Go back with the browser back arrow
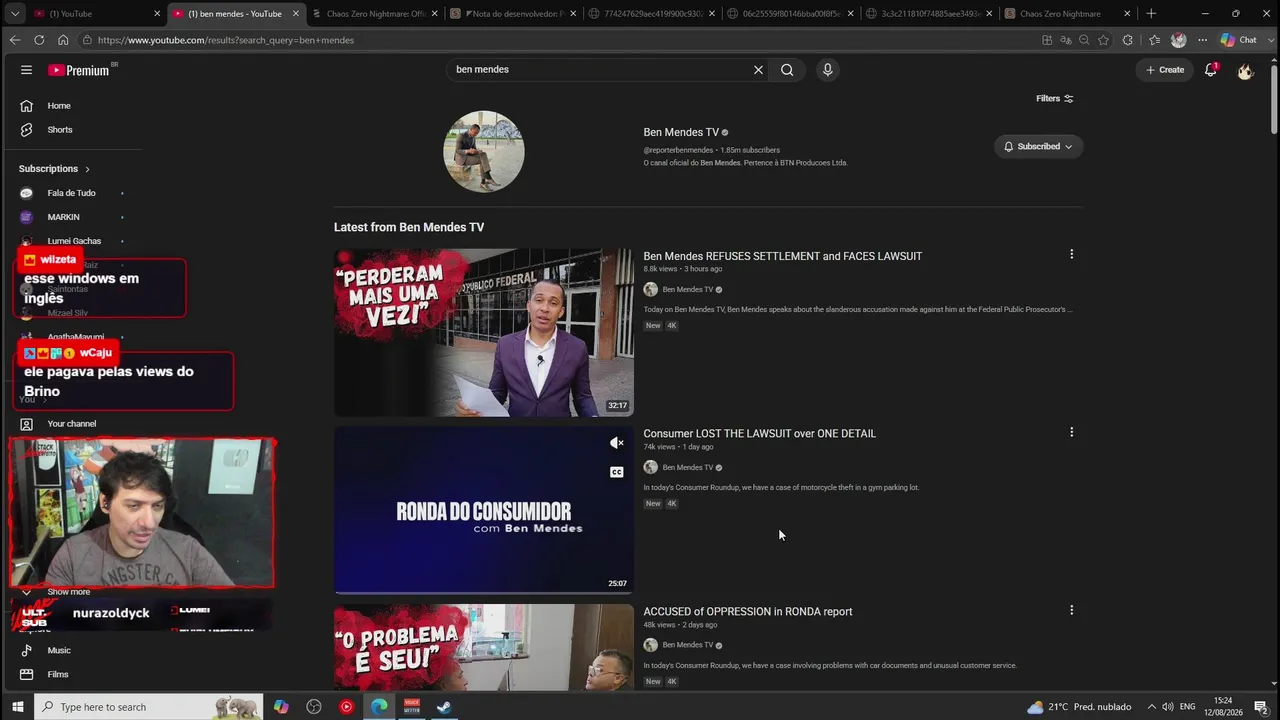Image resolution: width=1280 pixels, height=720 pixels. [x=14, y=40]
